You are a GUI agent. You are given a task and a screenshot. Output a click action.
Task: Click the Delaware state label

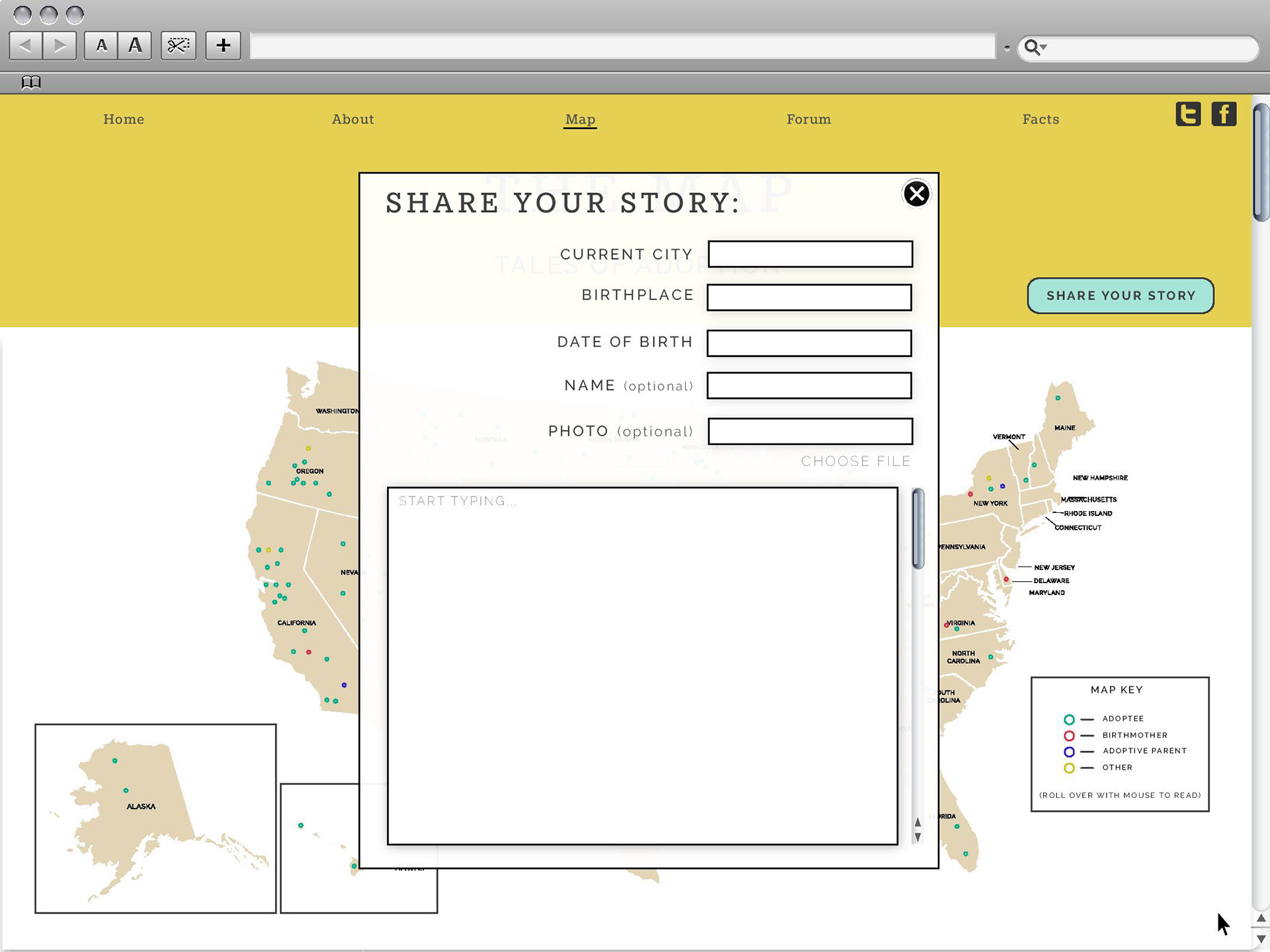(1051, 580)
